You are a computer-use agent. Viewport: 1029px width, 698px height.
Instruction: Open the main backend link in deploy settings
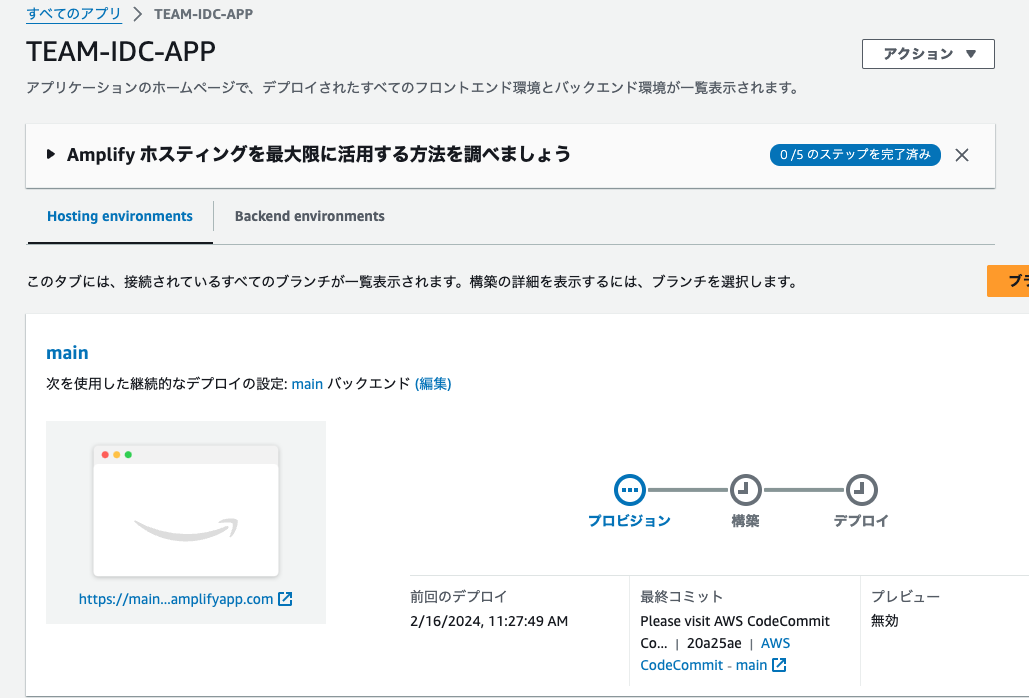tap(307, 384)
